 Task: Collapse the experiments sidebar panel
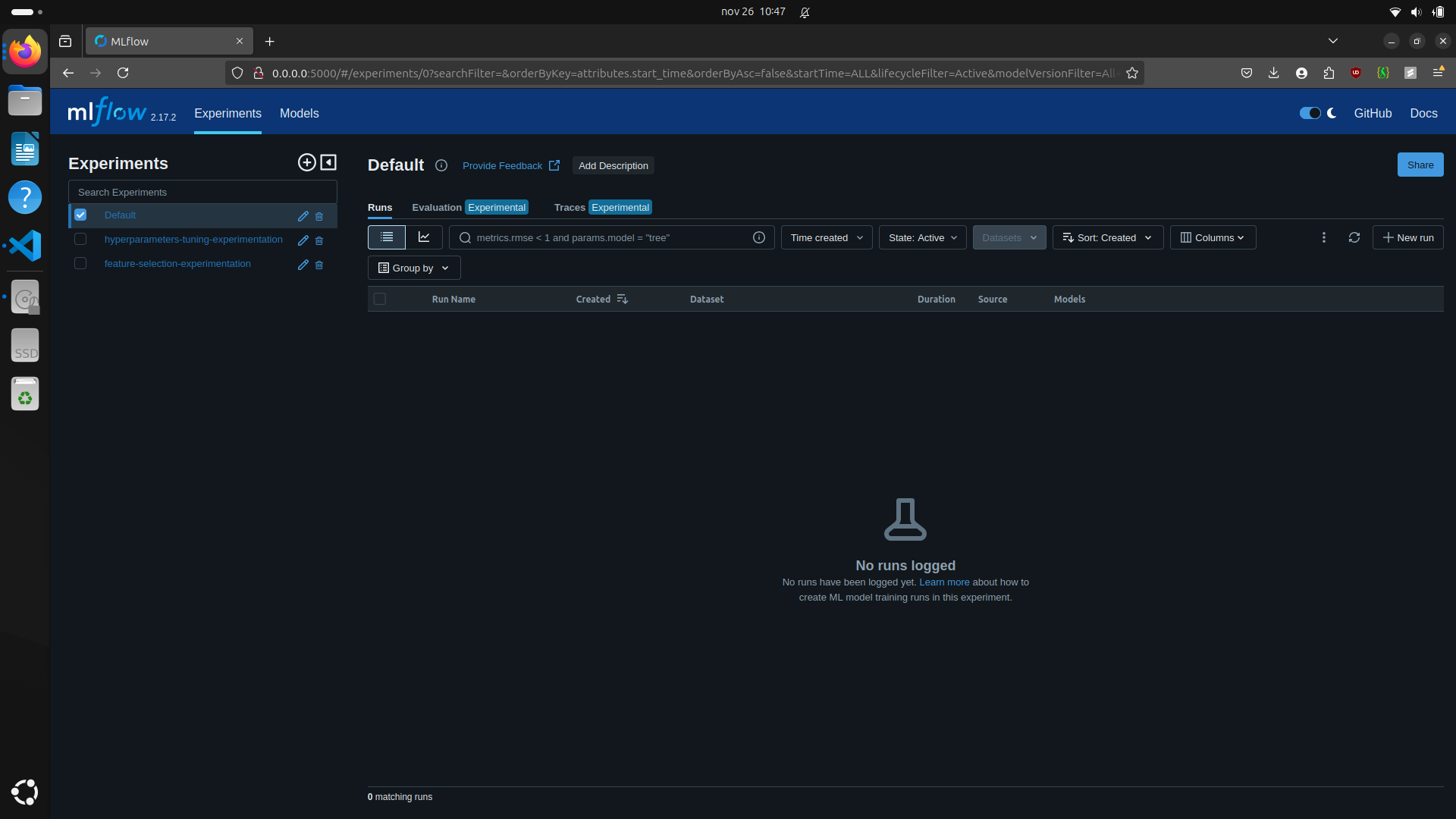pos(328,162)
